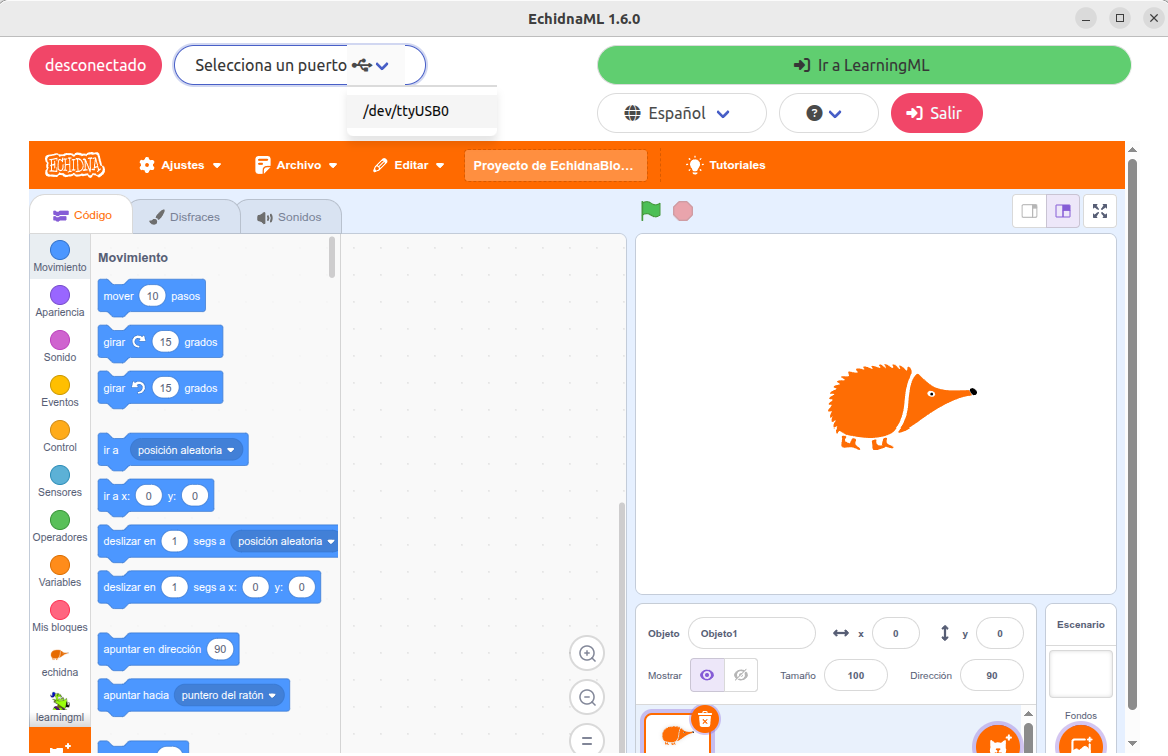Open the Selecciona un puerto dropdown

[x=299, y=66]
